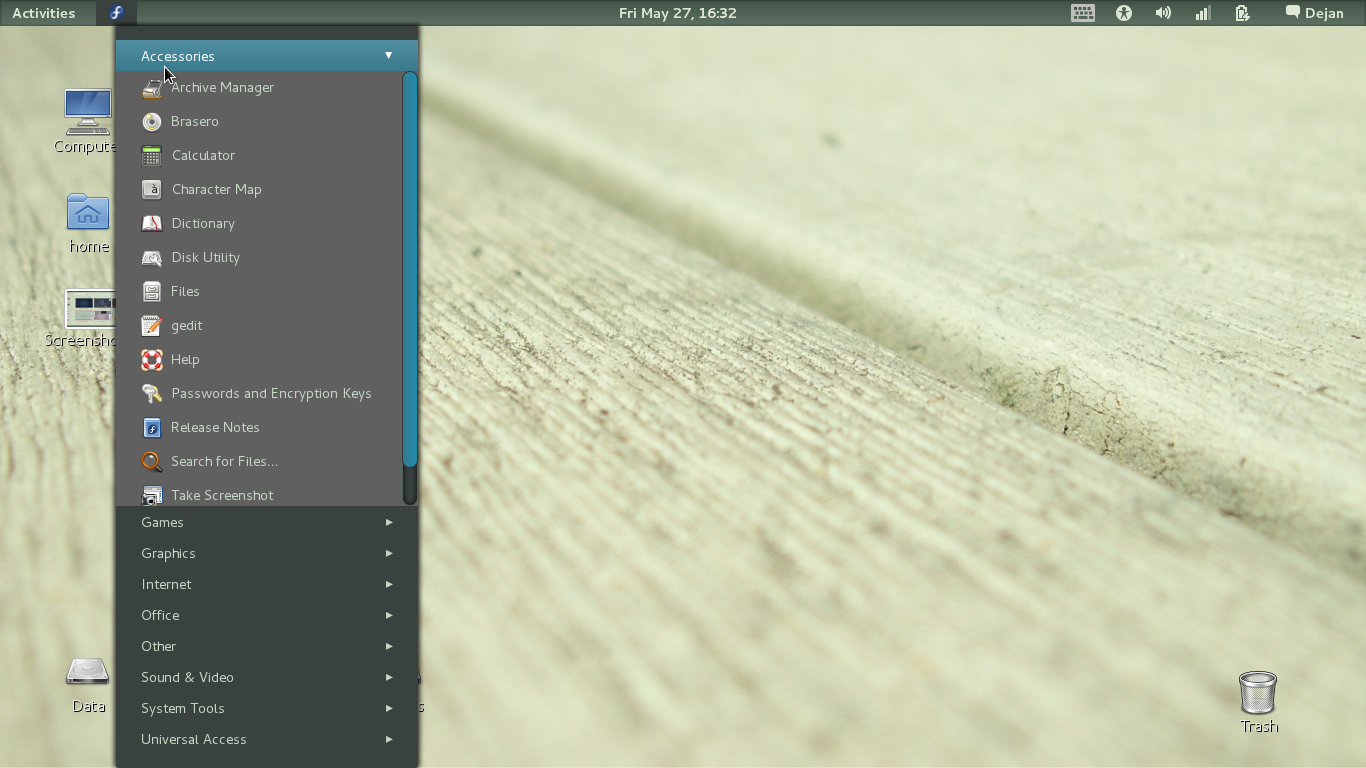Expand the Games category
This screenshot has width=1366, height=768.
(x=267, y=522)
